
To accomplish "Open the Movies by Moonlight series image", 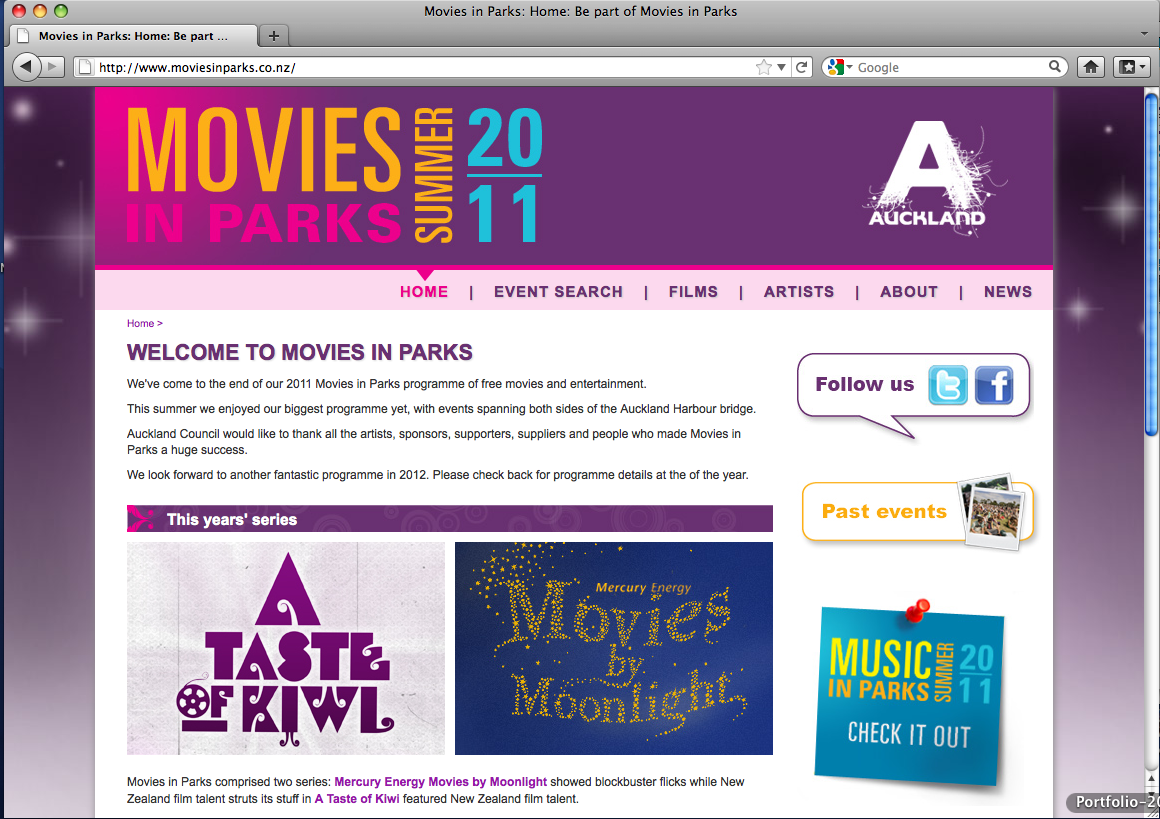I will (x=614, y=648).
